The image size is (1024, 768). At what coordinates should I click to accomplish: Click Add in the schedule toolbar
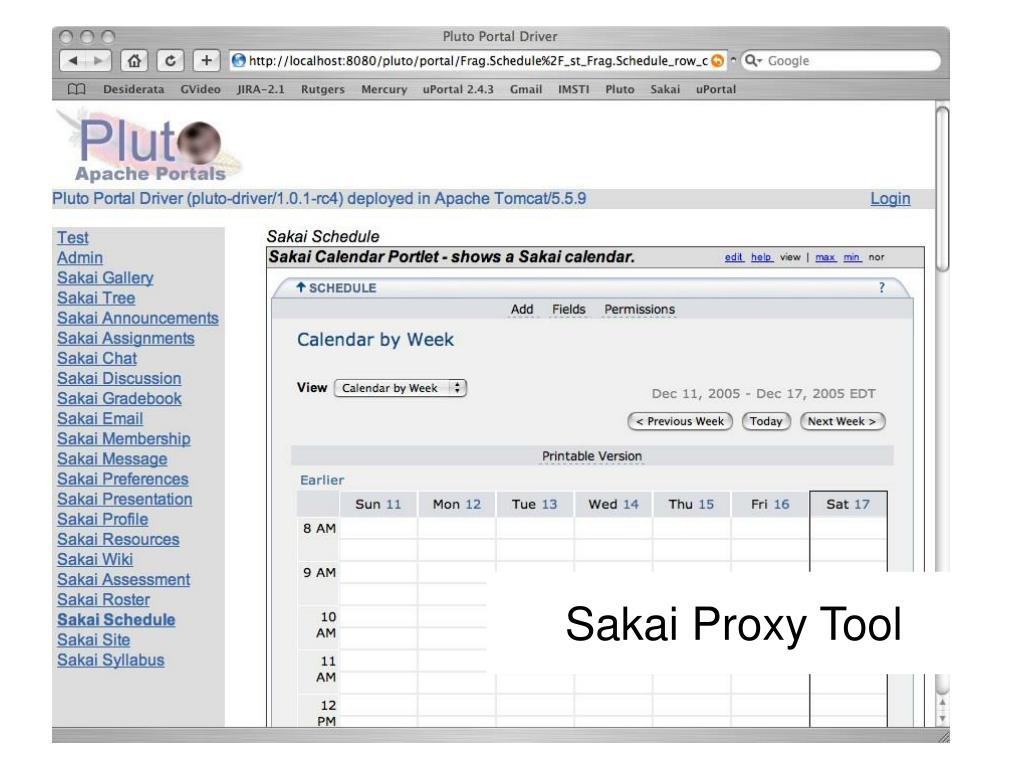click(x=522, y=310)
